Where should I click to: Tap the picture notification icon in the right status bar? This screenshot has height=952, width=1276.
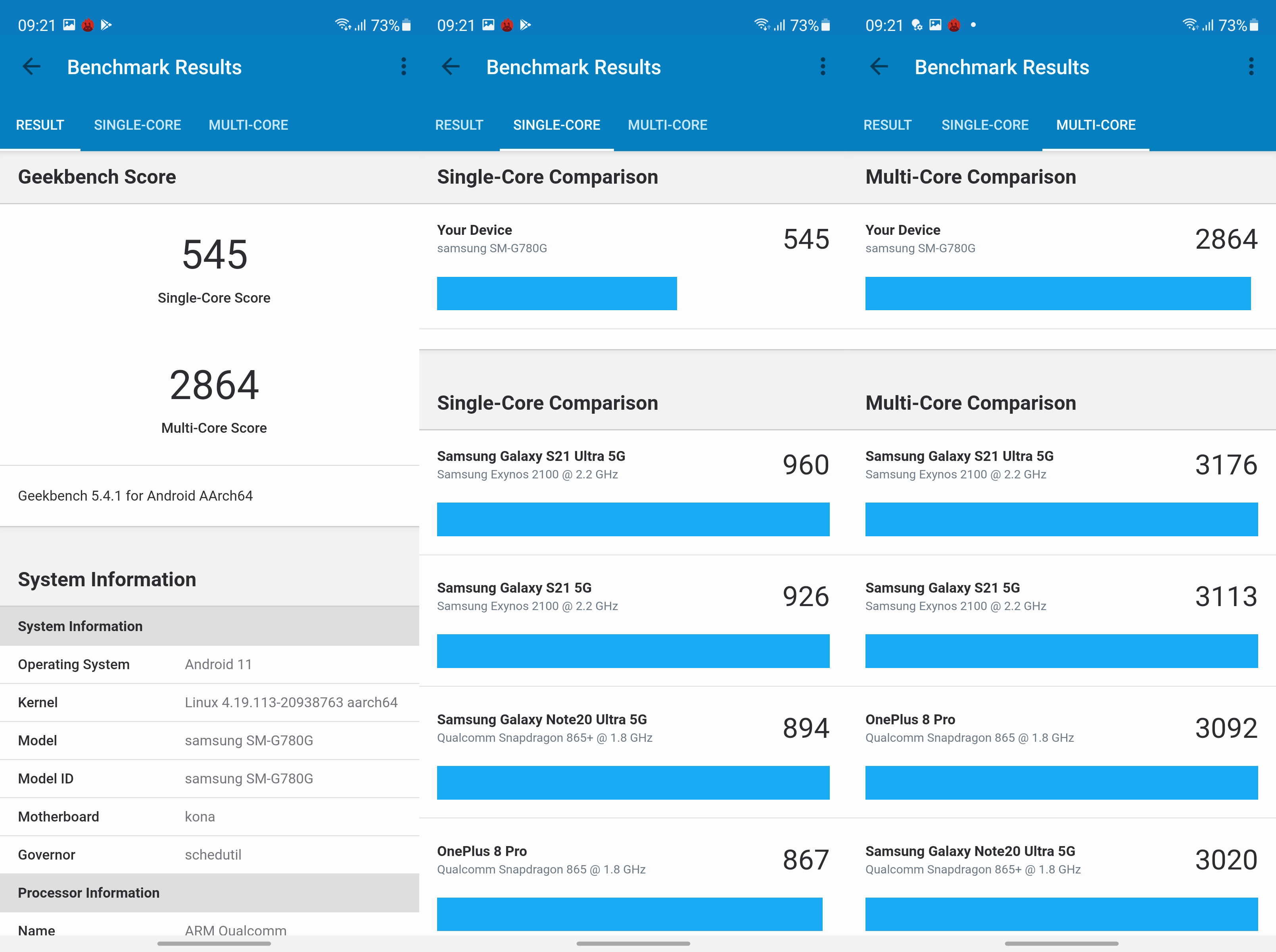[x=936, y=25]
